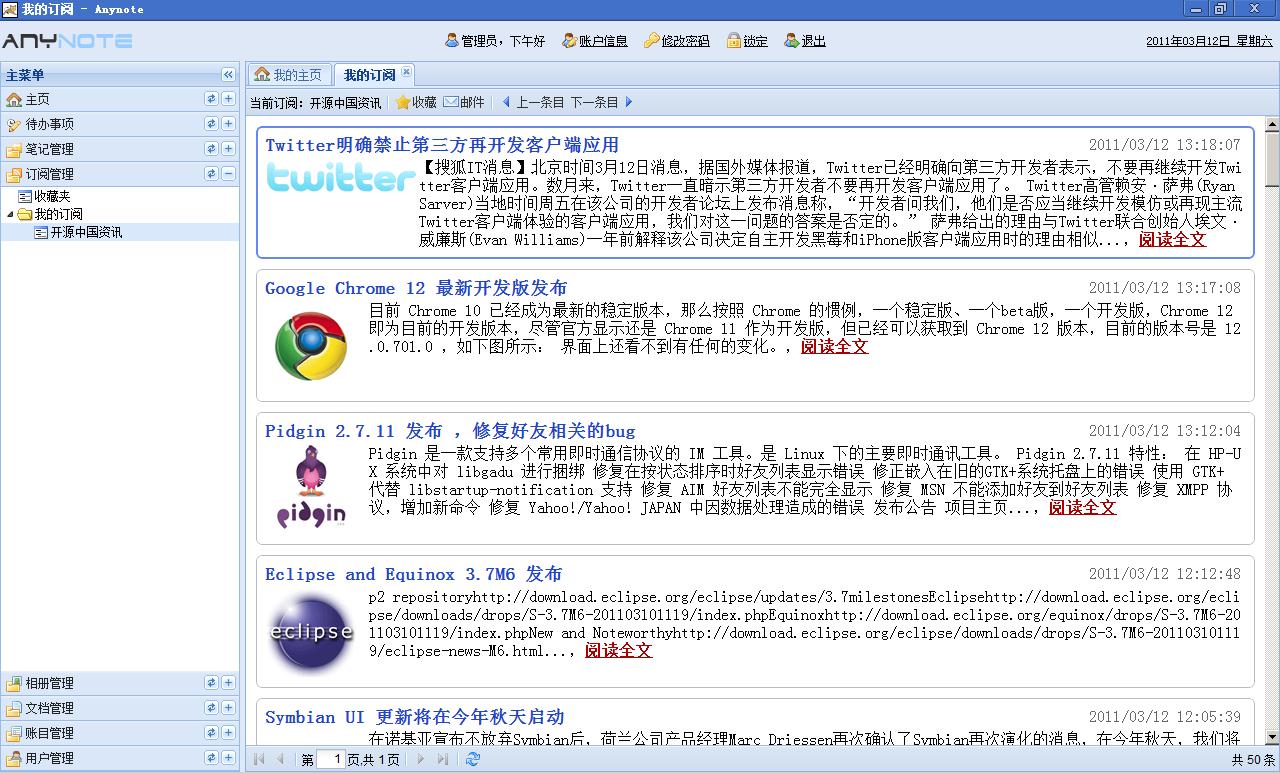Open 阅读全文 link of Pidgin article
This screenshot has height=773, width=1280.
[1082, 507]
